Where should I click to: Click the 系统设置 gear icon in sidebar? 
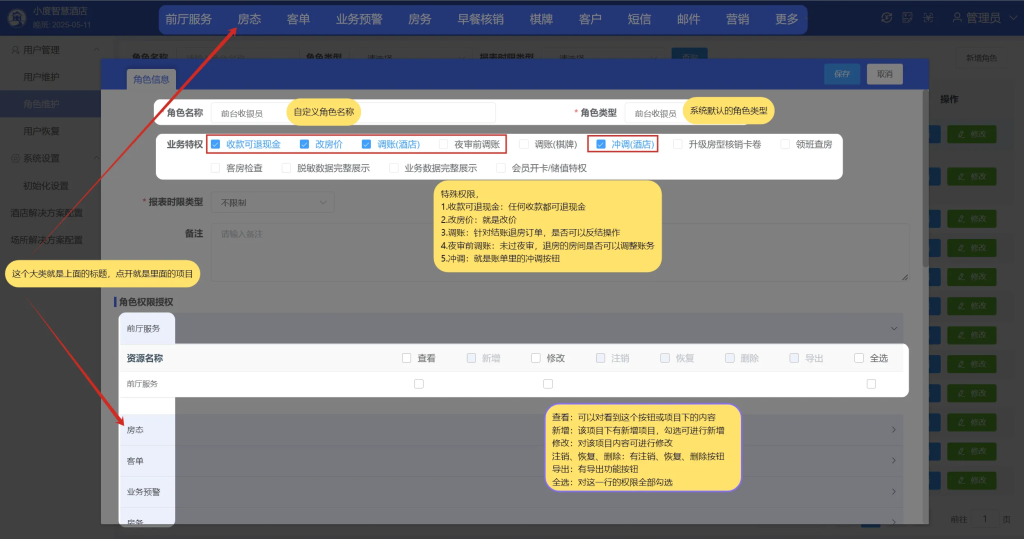click(14, 158)
